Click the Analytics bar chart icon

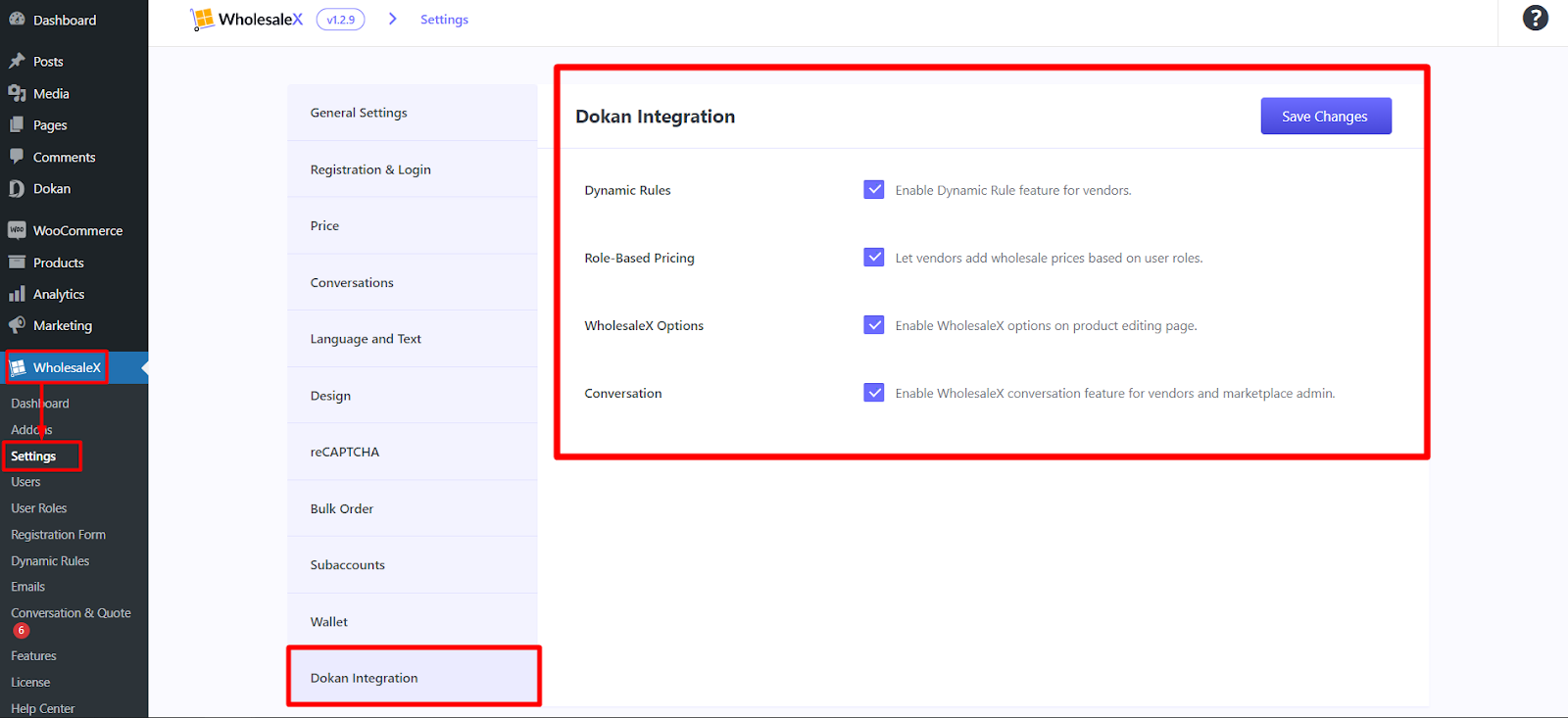pos(17,294)
